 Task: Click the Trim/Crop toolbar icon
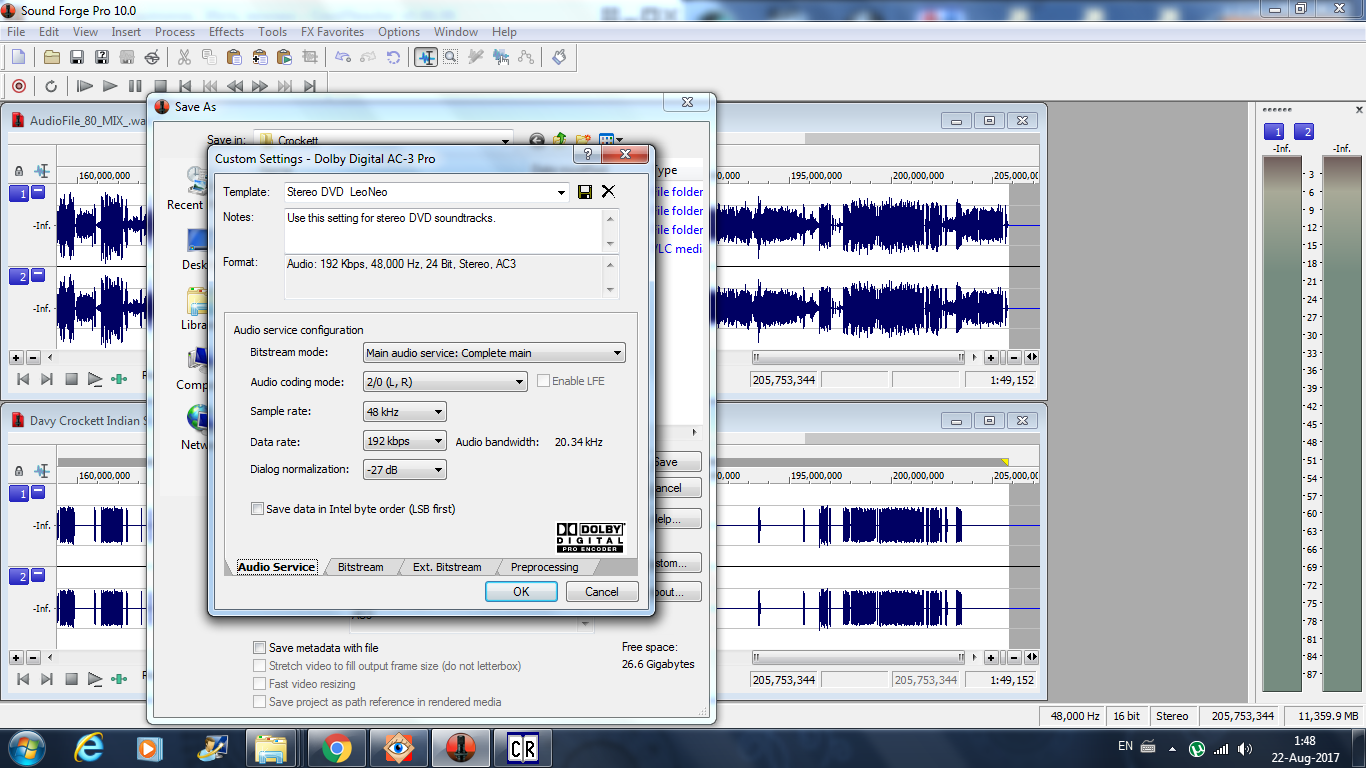click(310, 57)
